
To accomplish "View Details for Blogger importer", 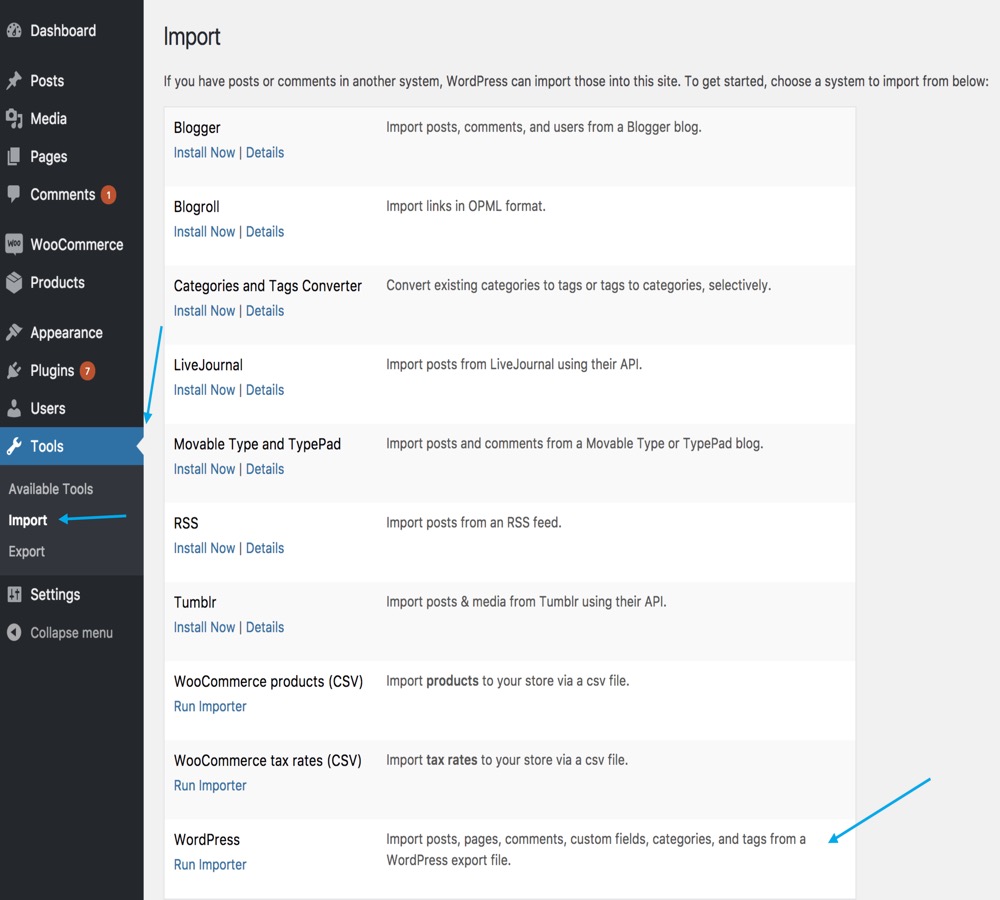I will [x=265, y=152].
